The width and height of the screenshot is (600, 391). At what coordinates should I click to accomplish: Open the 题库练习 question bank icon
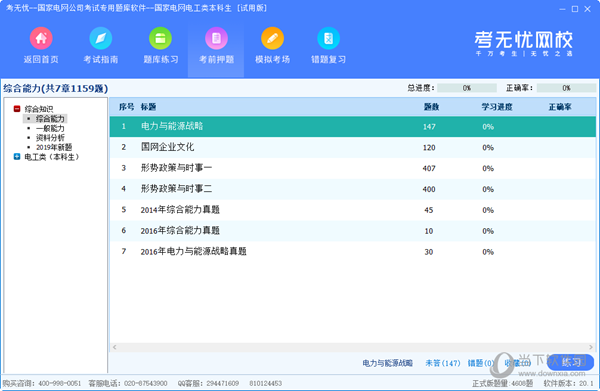point(160,38)
